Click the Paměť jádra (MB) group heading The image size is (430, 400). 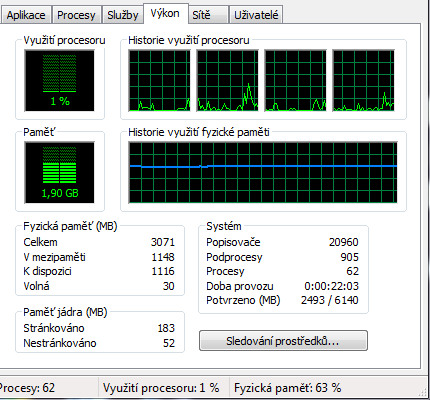[x=65, y=312]
